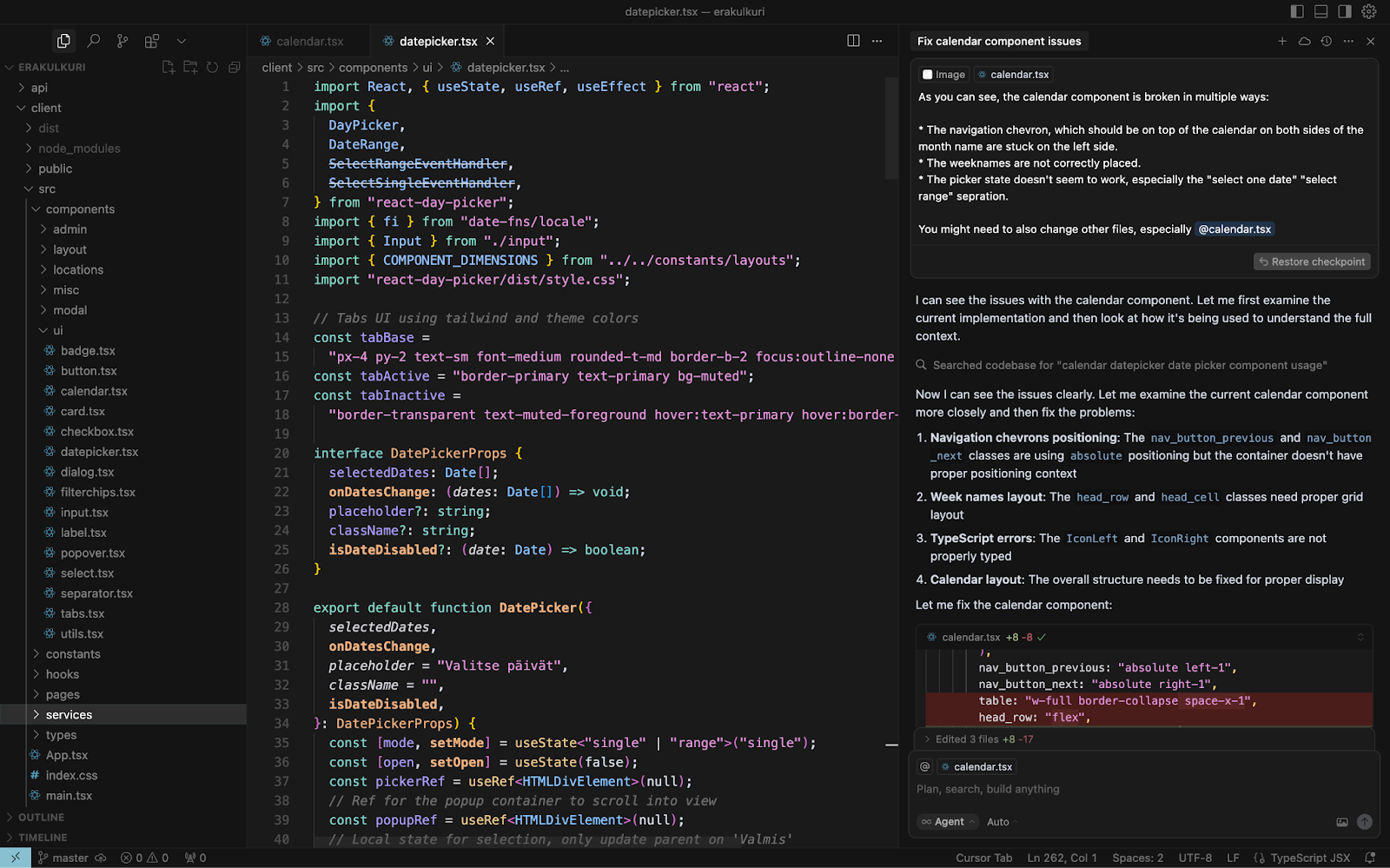Click the editor minimap scrollbar
This screenshot has height=868, width=1390.
(x=891, y=128)
